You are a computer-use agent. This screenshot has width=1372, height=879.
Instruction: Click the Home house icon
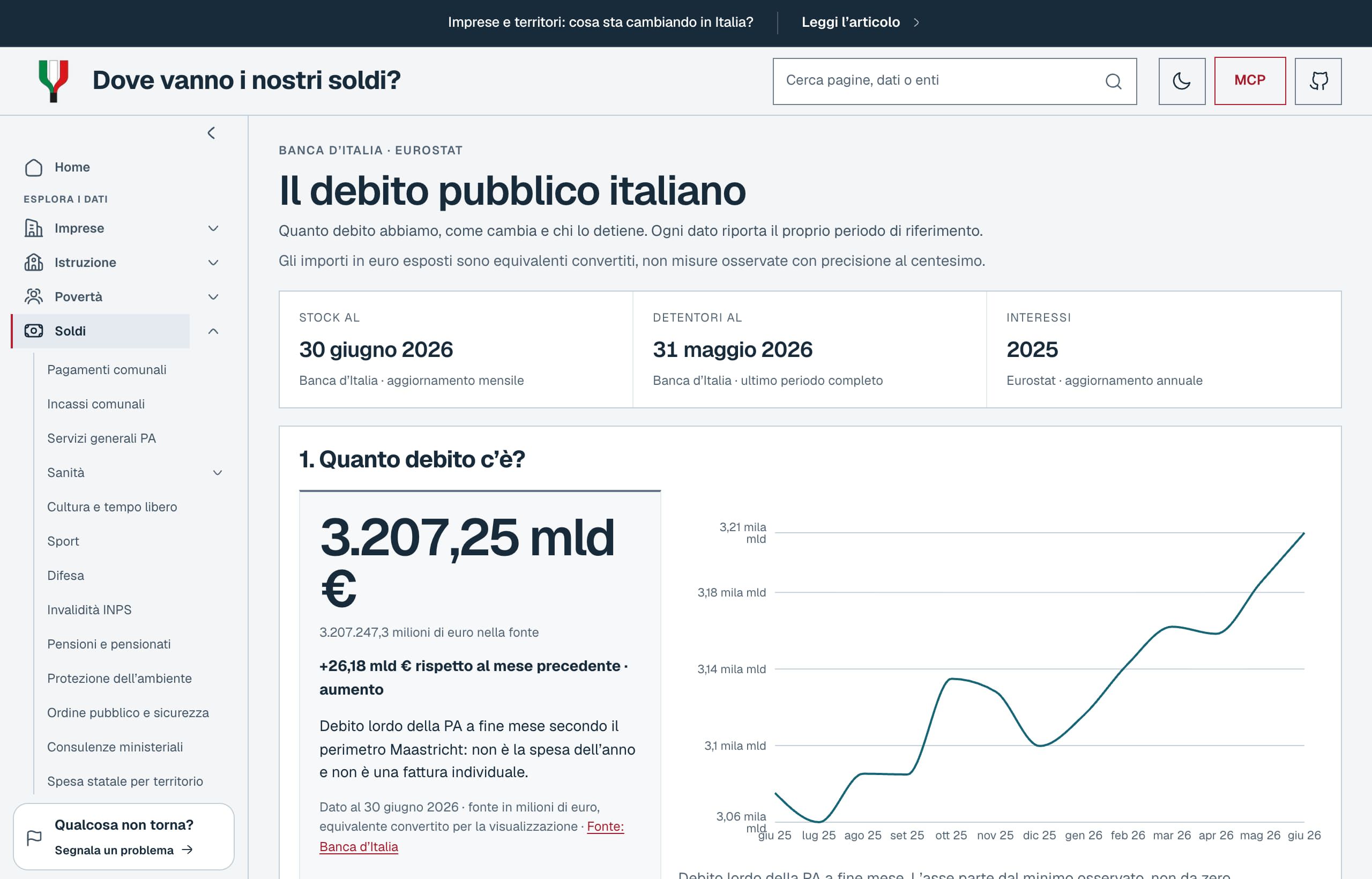(34, 167)
